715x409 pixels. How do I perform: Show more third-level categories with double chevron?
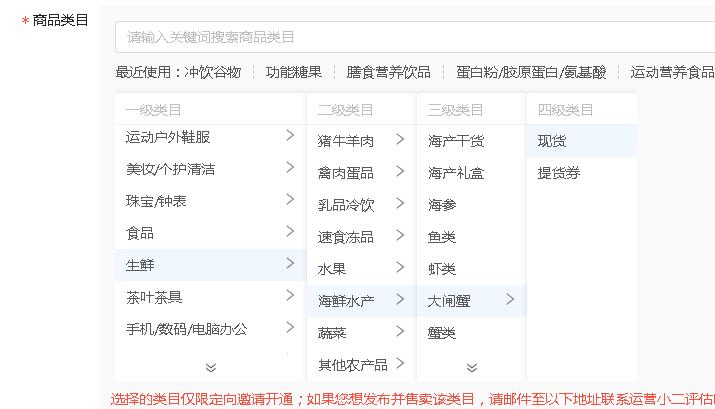coord(472,368)
